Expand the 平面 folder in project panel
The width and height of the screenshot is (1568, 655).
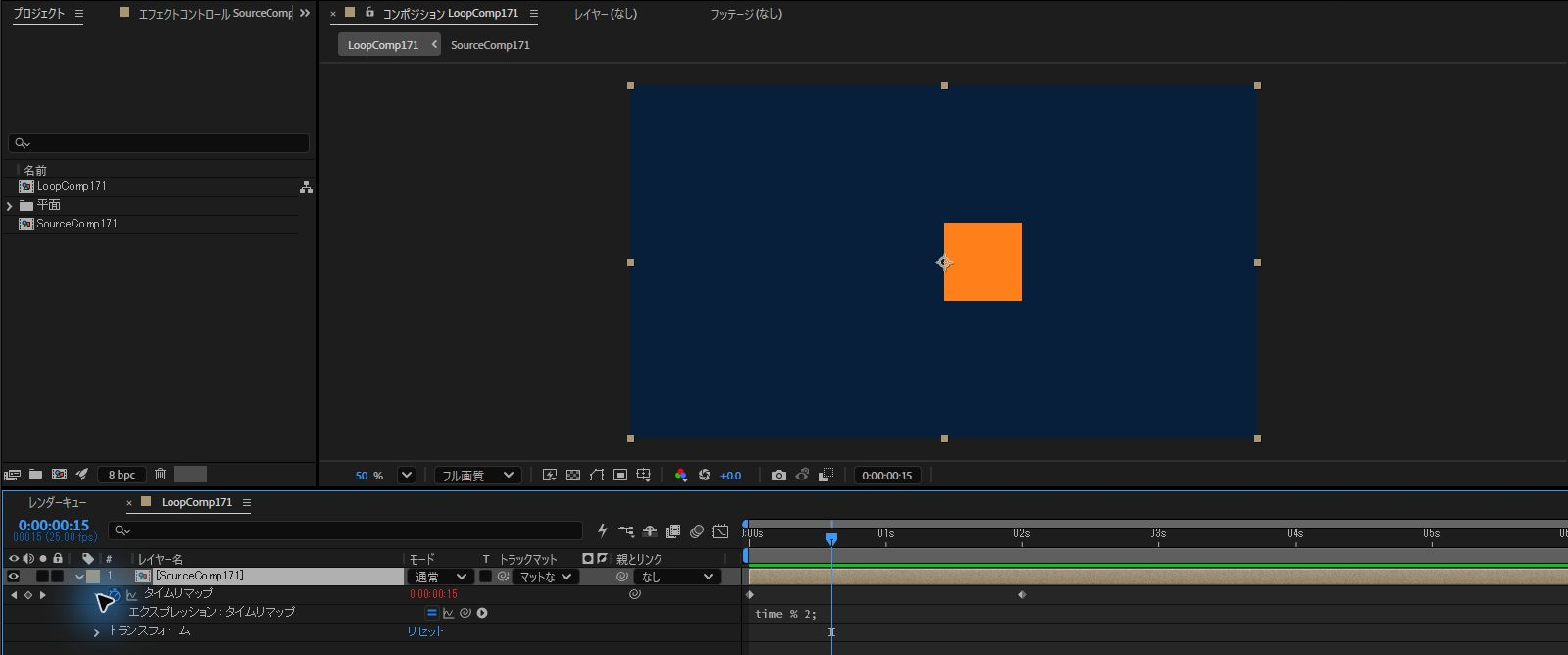10,206
